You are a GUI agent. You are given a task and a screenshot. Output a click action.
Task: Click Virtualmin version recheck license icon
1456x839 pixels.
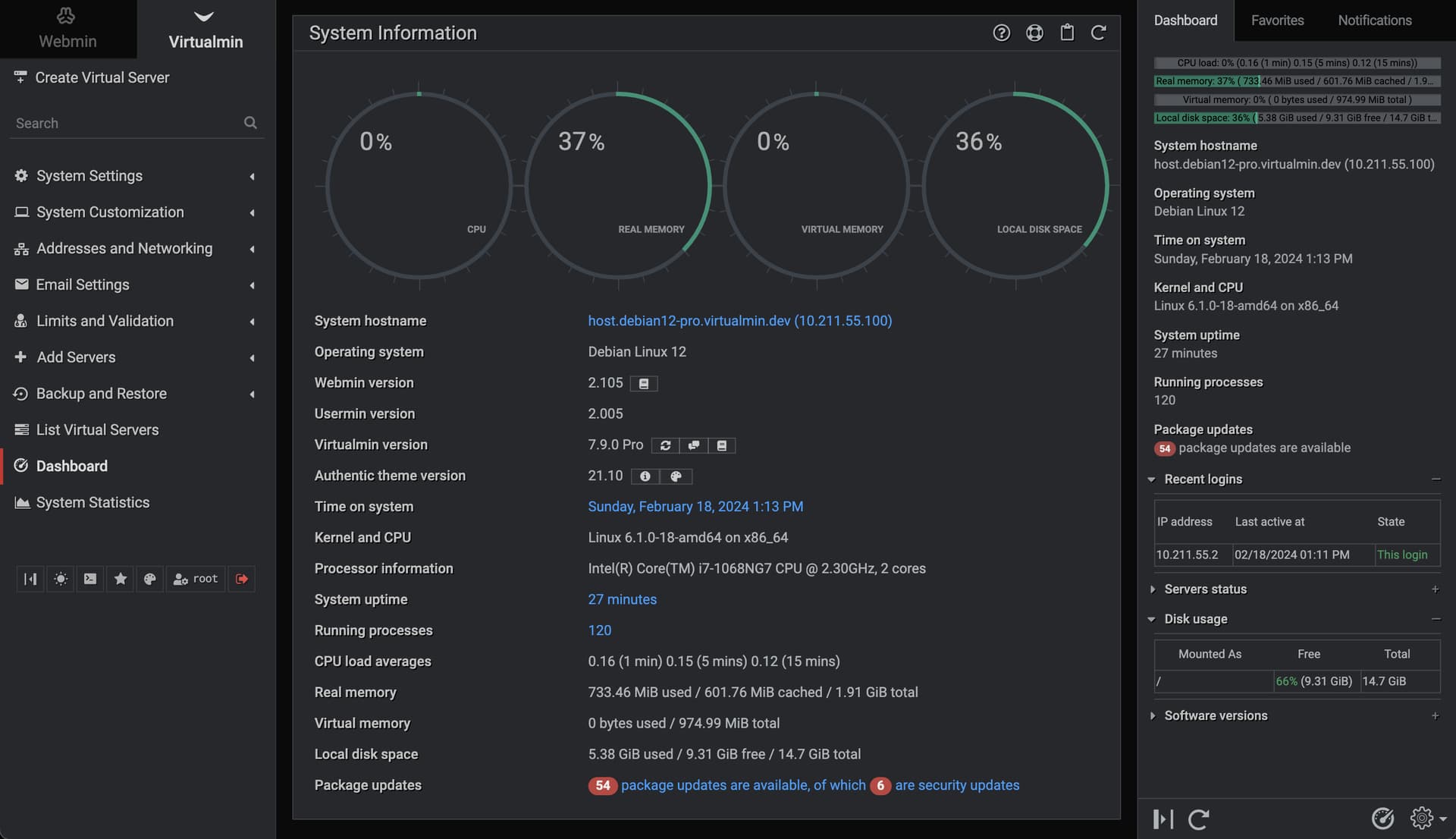click(x=665, y=445)
